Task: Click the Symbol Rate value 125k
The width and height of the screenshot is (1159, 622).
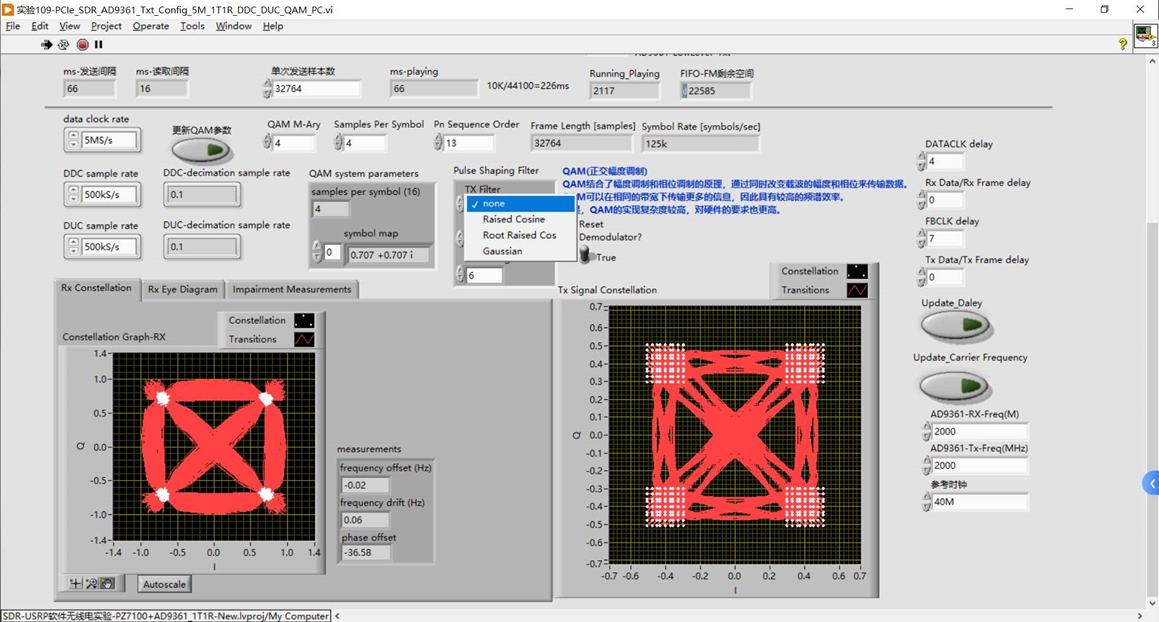Action: pyautogui.click(x=700, y=143)
